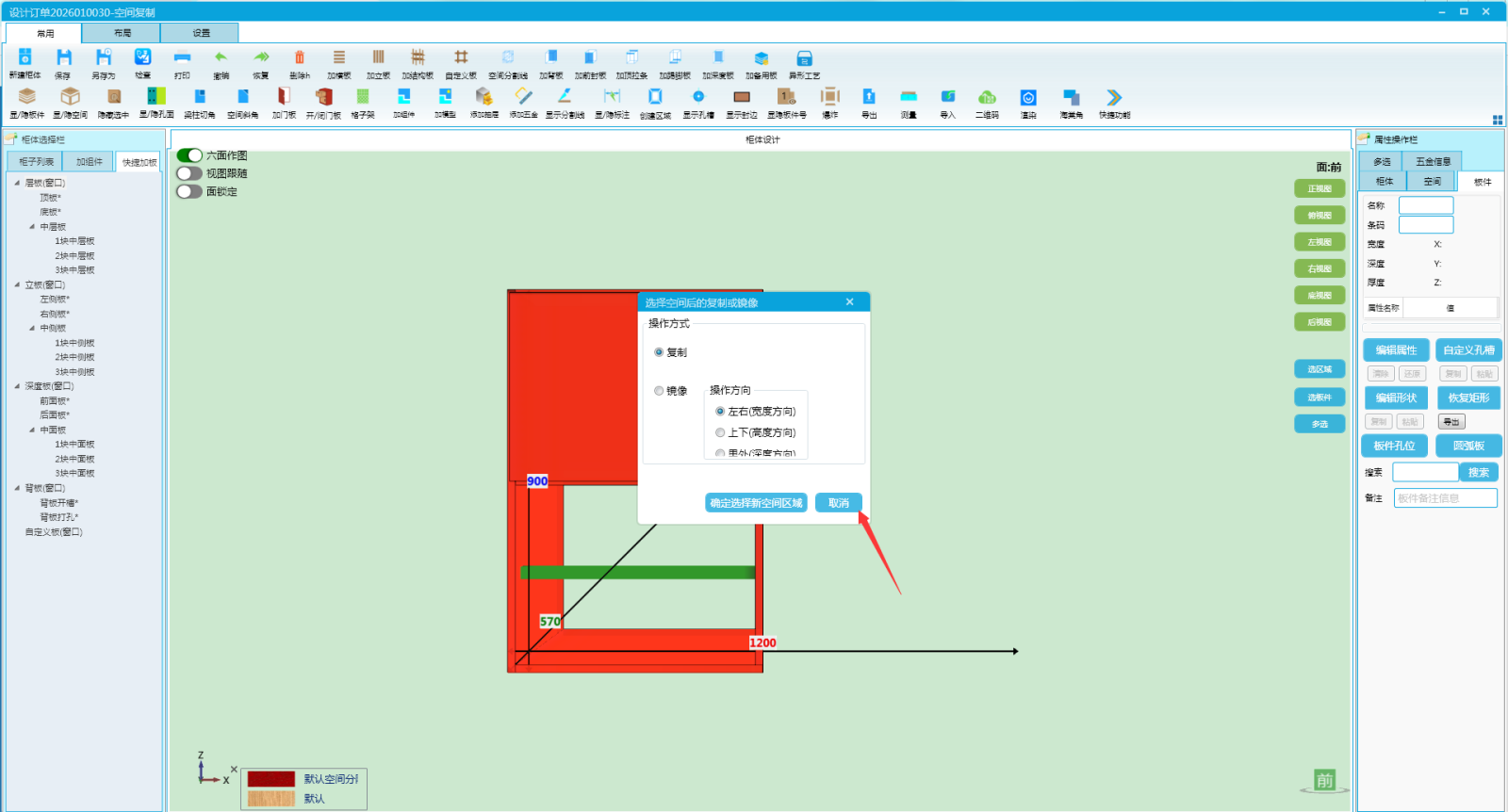Open the 柜子列表 tab
The height and width of the screenshot is (812, 1508).
pos(36,162)
